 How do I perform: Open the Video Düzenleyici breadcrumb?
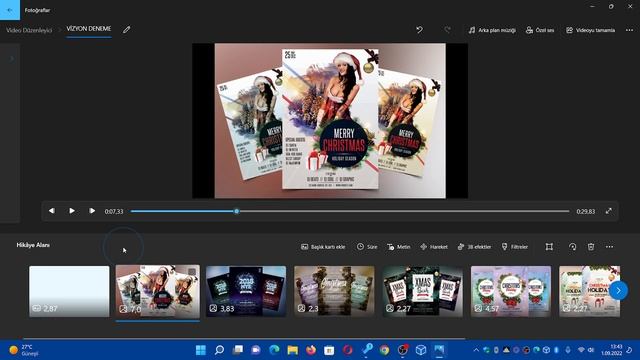coord(29,30)
